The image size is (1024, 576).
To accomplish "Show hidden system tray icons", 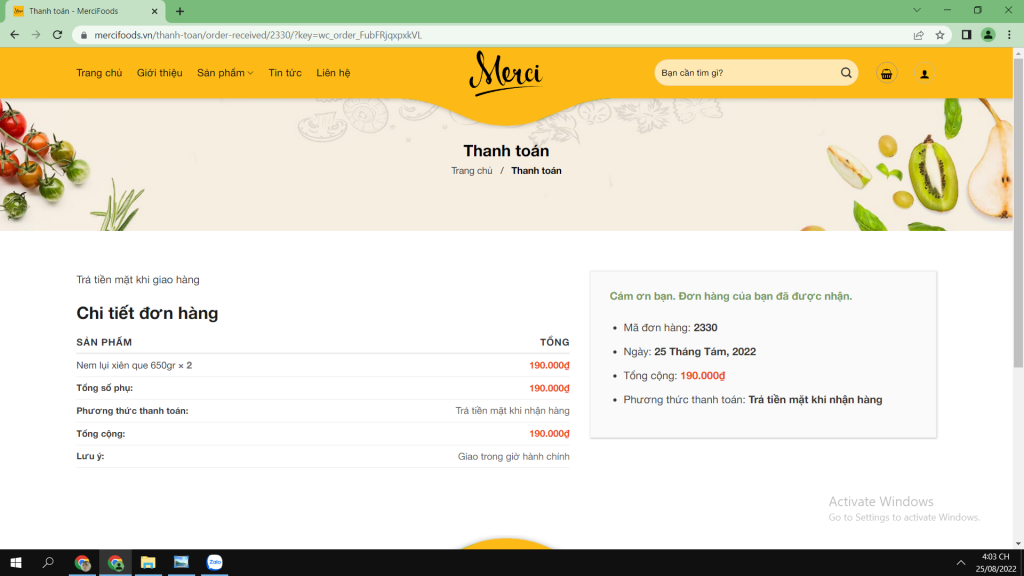I will coord(961,563).
